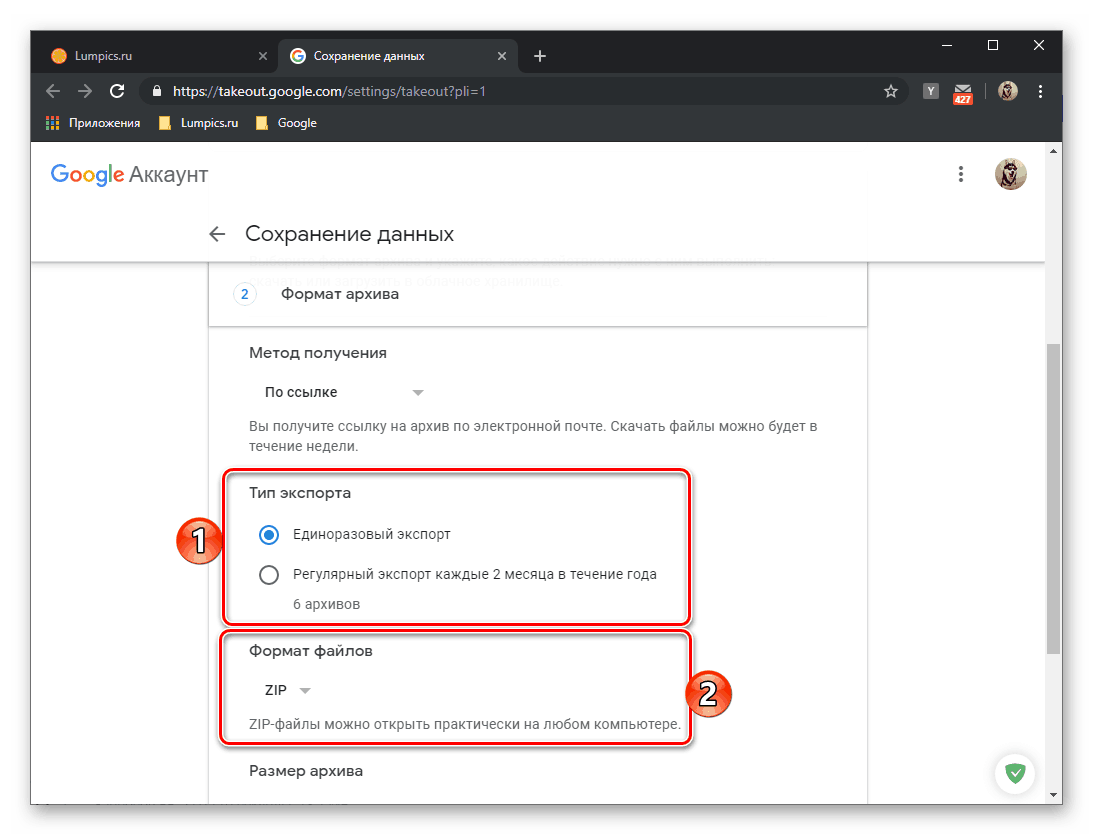Open the account page three-dot menu
Screen dimensions: 1093x835
(x=961, y=173)
